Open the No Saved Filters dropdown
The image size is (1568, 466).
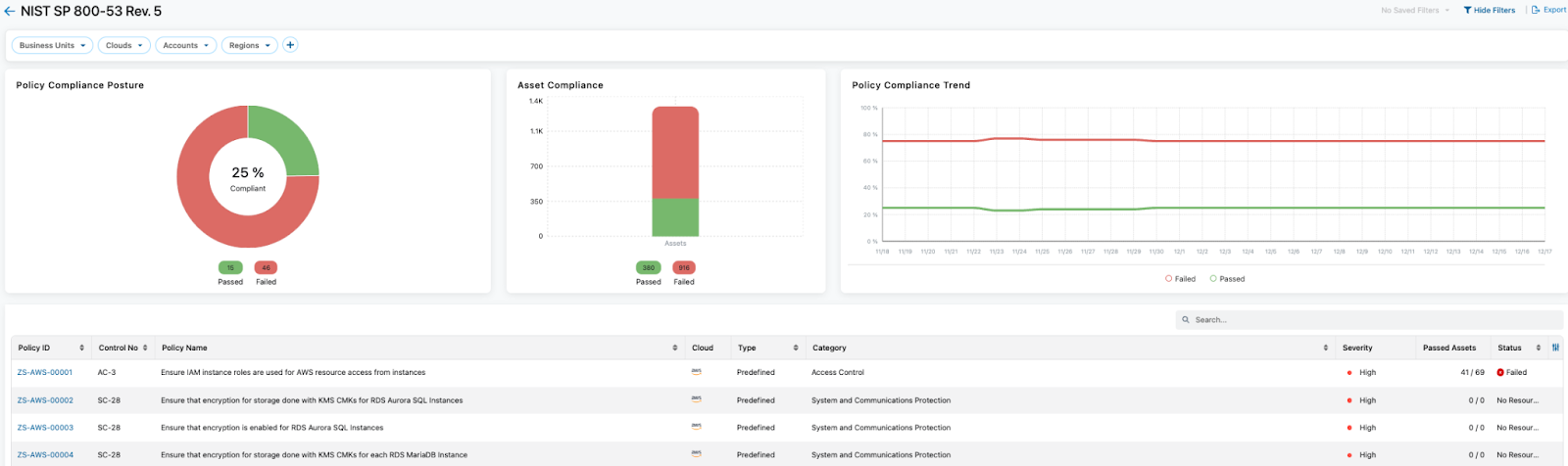[1415, 10]
